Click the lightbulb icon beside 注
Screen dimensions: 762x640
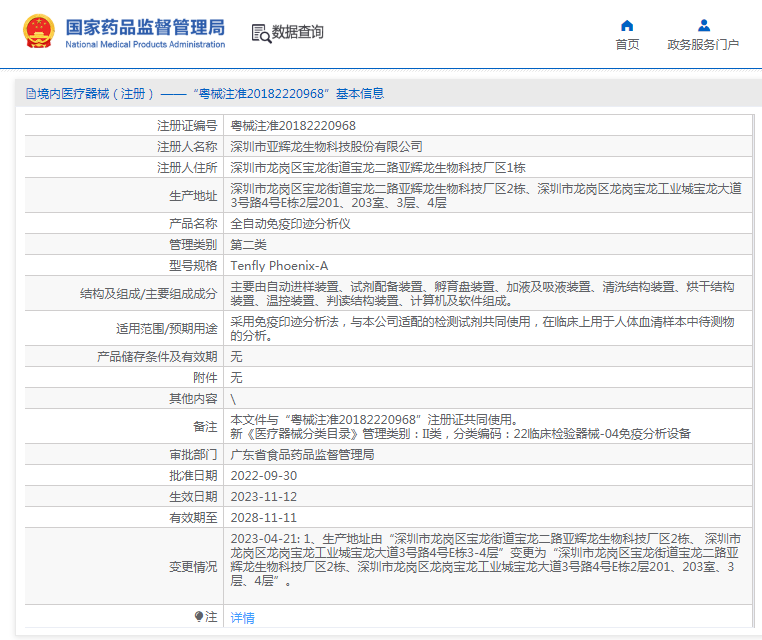198,617
